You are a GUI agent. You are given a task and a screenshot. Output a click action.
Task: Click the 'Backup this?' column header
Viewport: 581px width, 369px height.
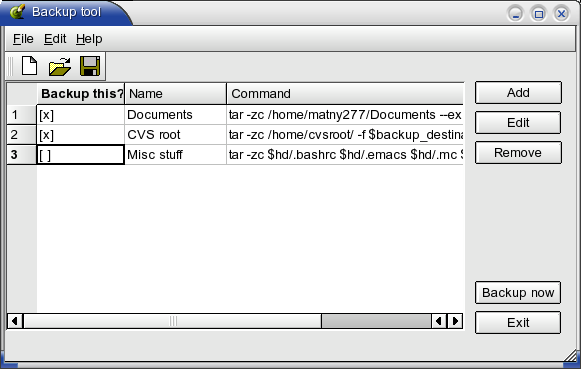[x=81, y=94]
